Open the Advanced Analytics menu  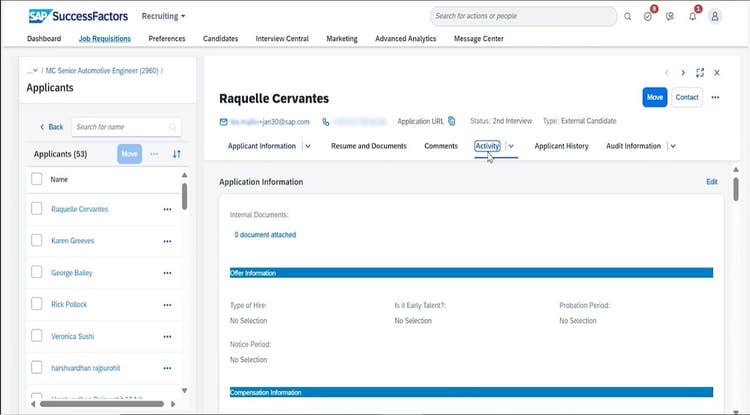406,39
